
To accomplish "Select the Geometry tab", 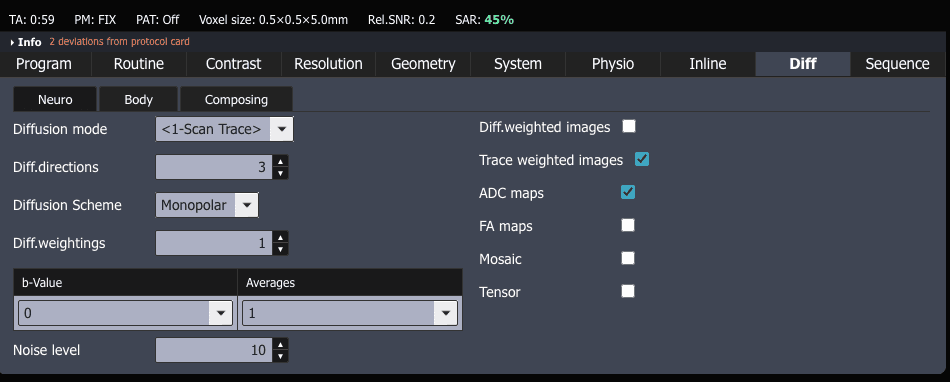I will (423, 64).
